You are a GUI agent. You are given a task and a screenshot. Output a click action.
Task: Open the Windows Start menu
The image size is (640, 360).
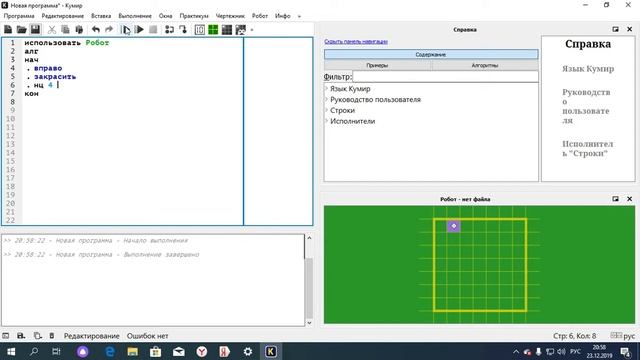11,351
